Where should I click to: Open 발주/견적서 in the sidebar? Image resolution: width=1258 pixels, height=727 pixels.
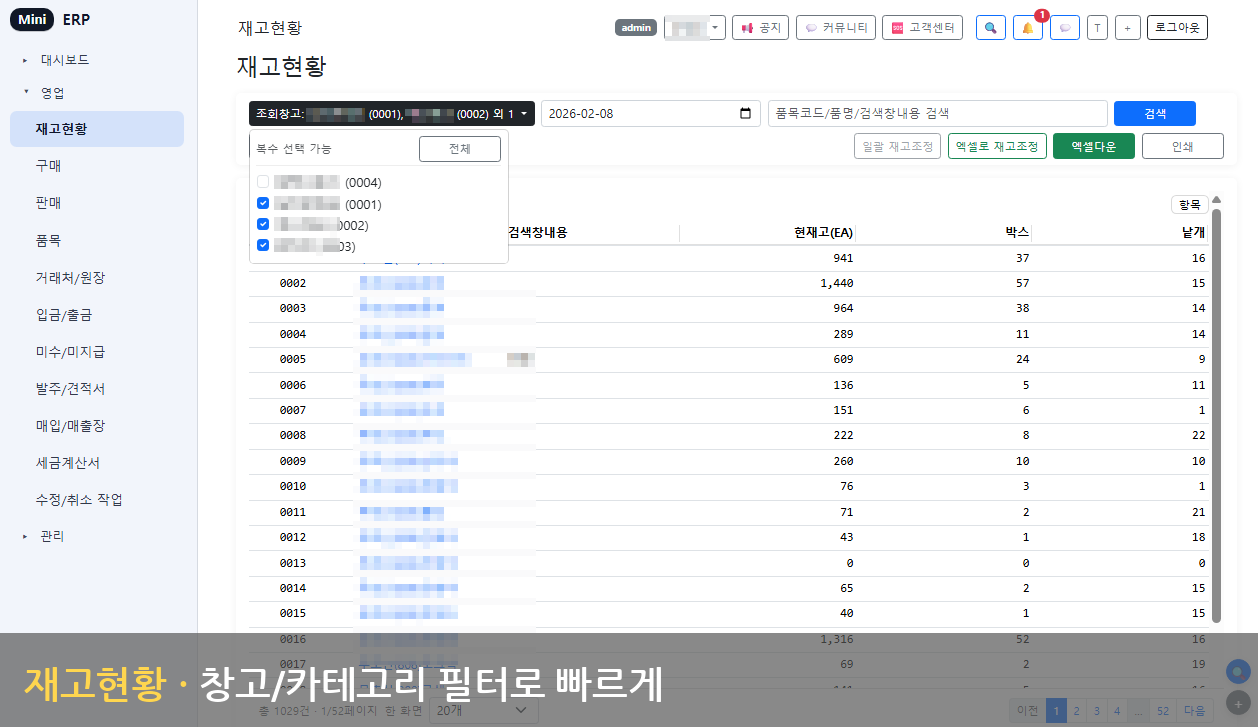click(97, 388)
